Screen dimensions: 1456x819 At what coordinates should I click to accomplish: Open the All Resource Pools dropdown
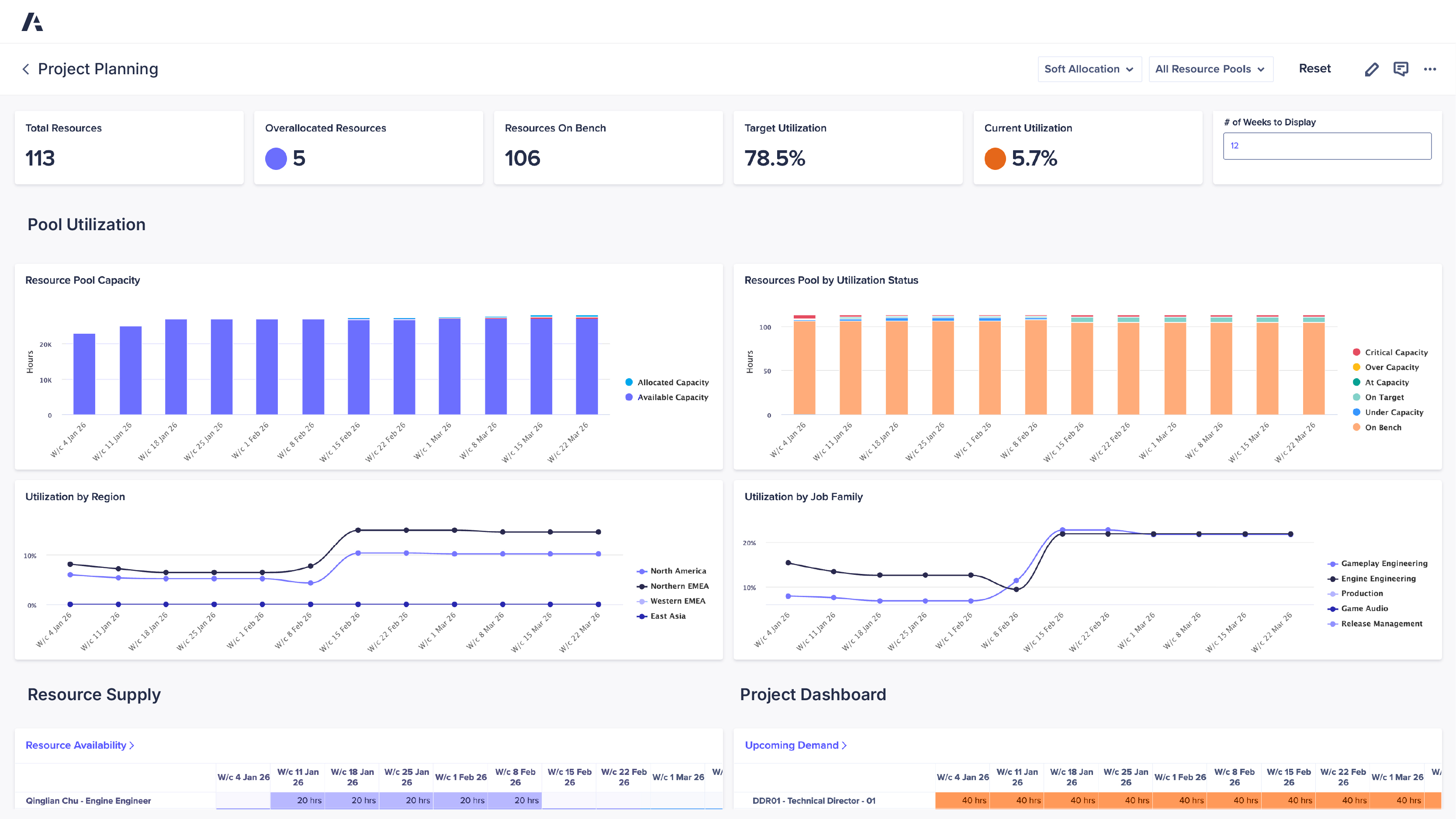click(x=1210, y=69)
